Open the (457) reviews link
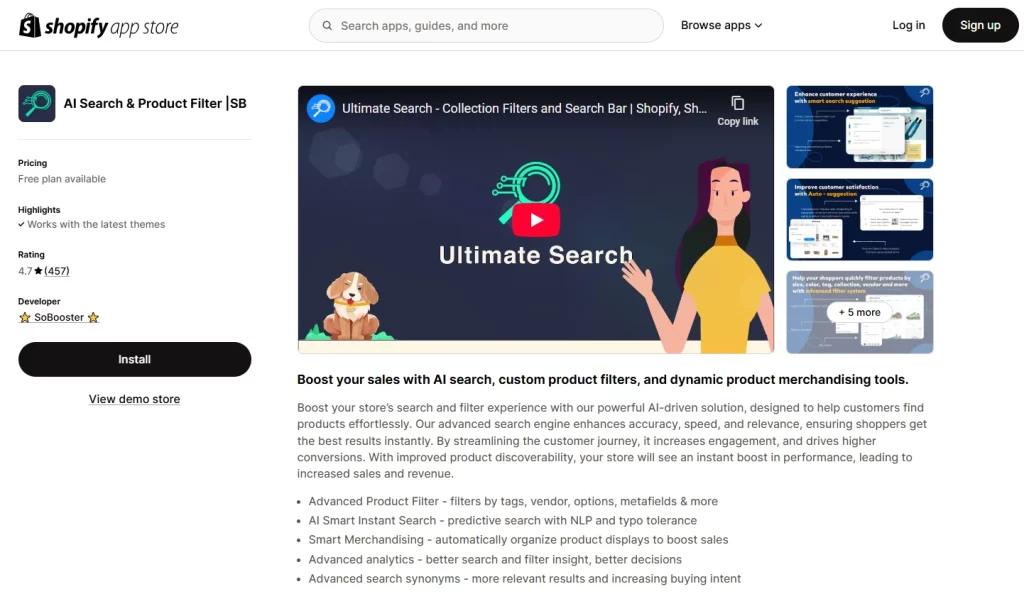This screenshot has height=606, width=1024. click(57, 270)
